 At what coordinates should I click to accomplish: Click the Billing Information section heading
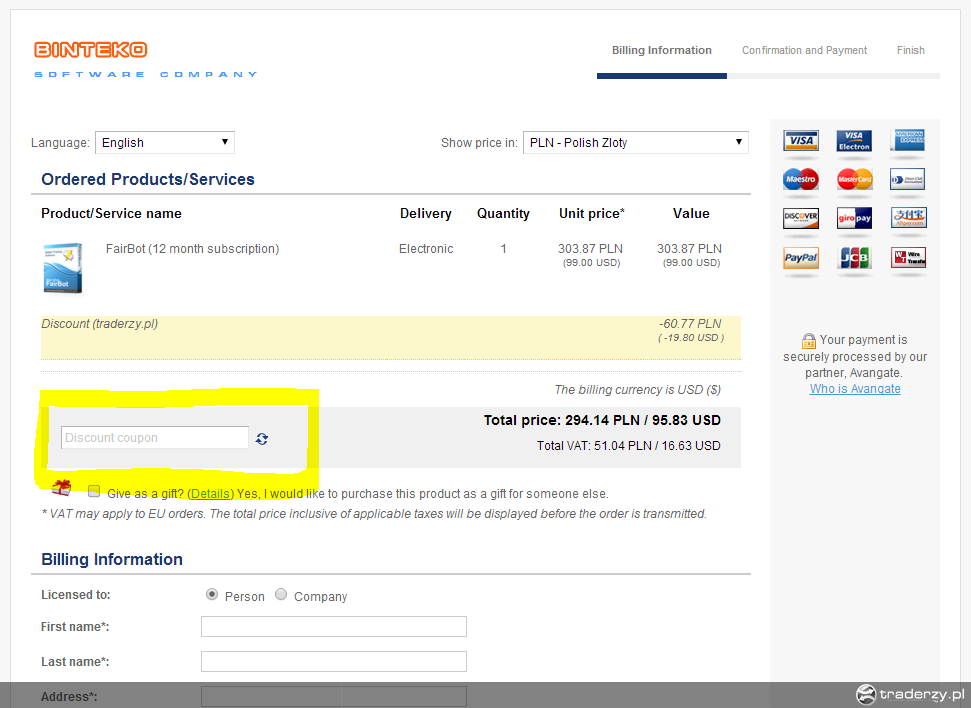click(112, 559)
